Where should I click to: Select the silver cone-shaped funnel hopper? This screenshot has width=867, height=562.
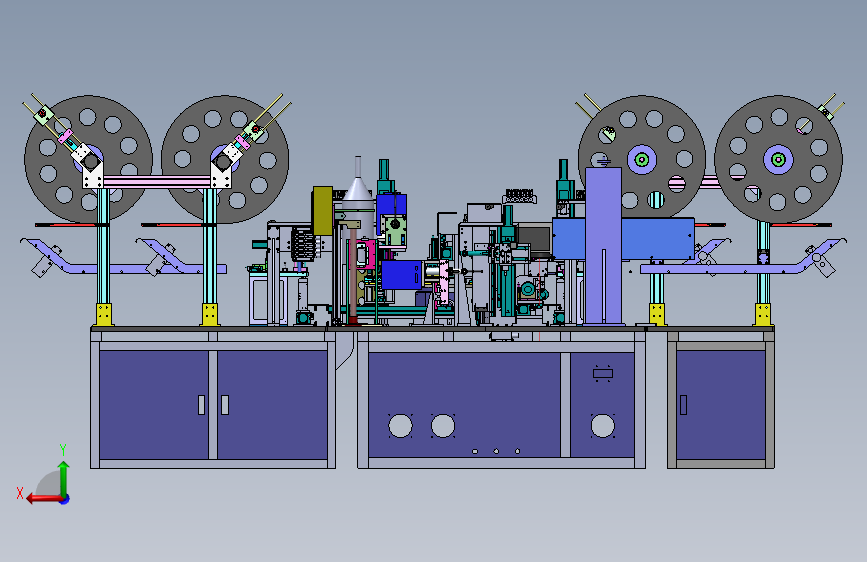[358, 185]
